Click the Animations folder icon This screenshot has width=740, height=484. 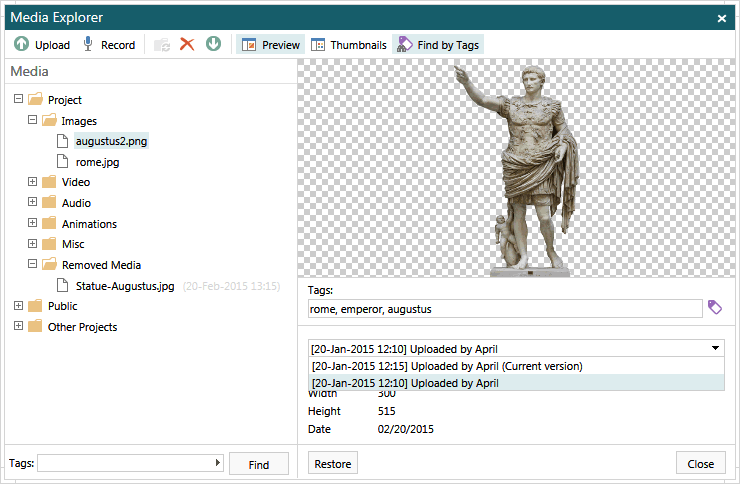coord(49,223)
